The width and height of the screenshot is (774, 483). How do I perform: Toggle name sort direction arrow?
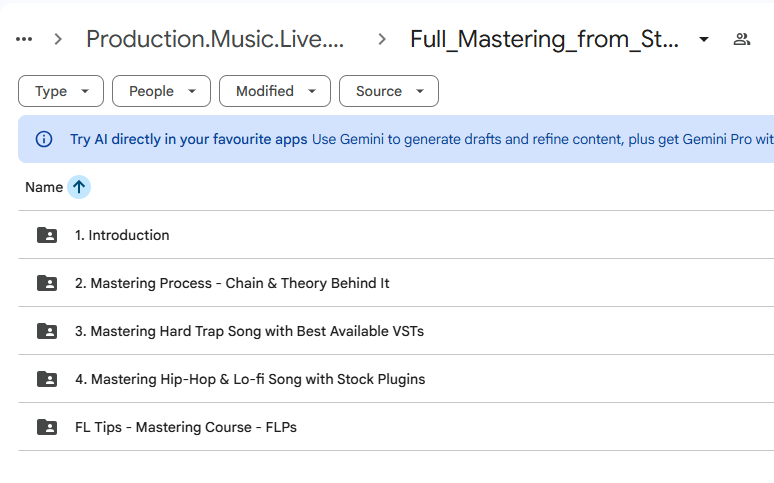[79, 187]
